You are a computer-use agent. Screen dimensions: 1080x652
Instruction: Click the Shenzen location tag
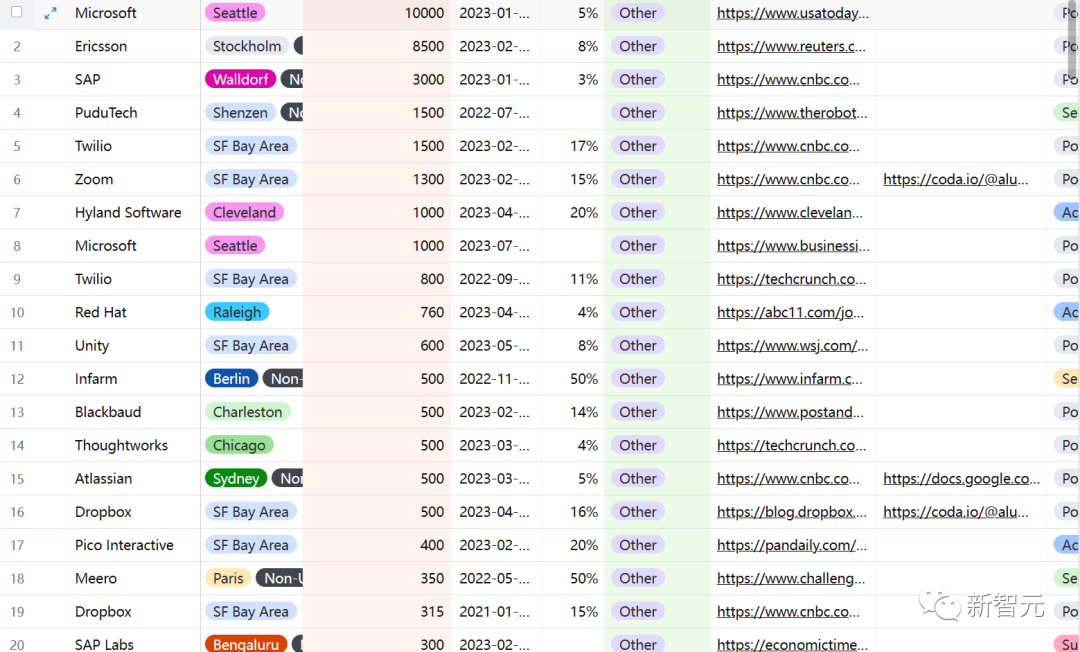[240, 113]
